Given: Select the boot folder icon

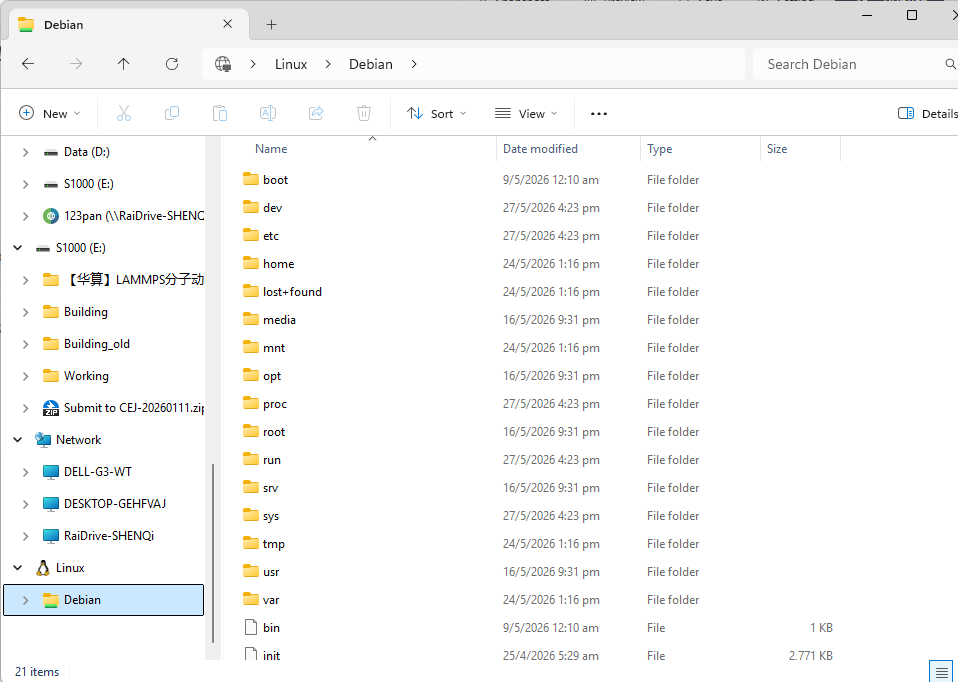Looking at the screenshot, I should 250,179.
